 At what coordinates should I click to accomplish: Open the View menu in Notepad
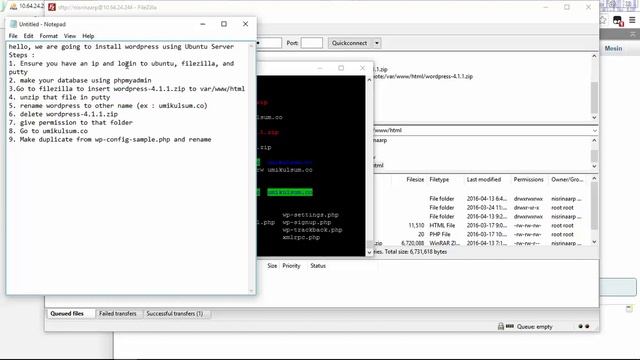pos(70,36)
